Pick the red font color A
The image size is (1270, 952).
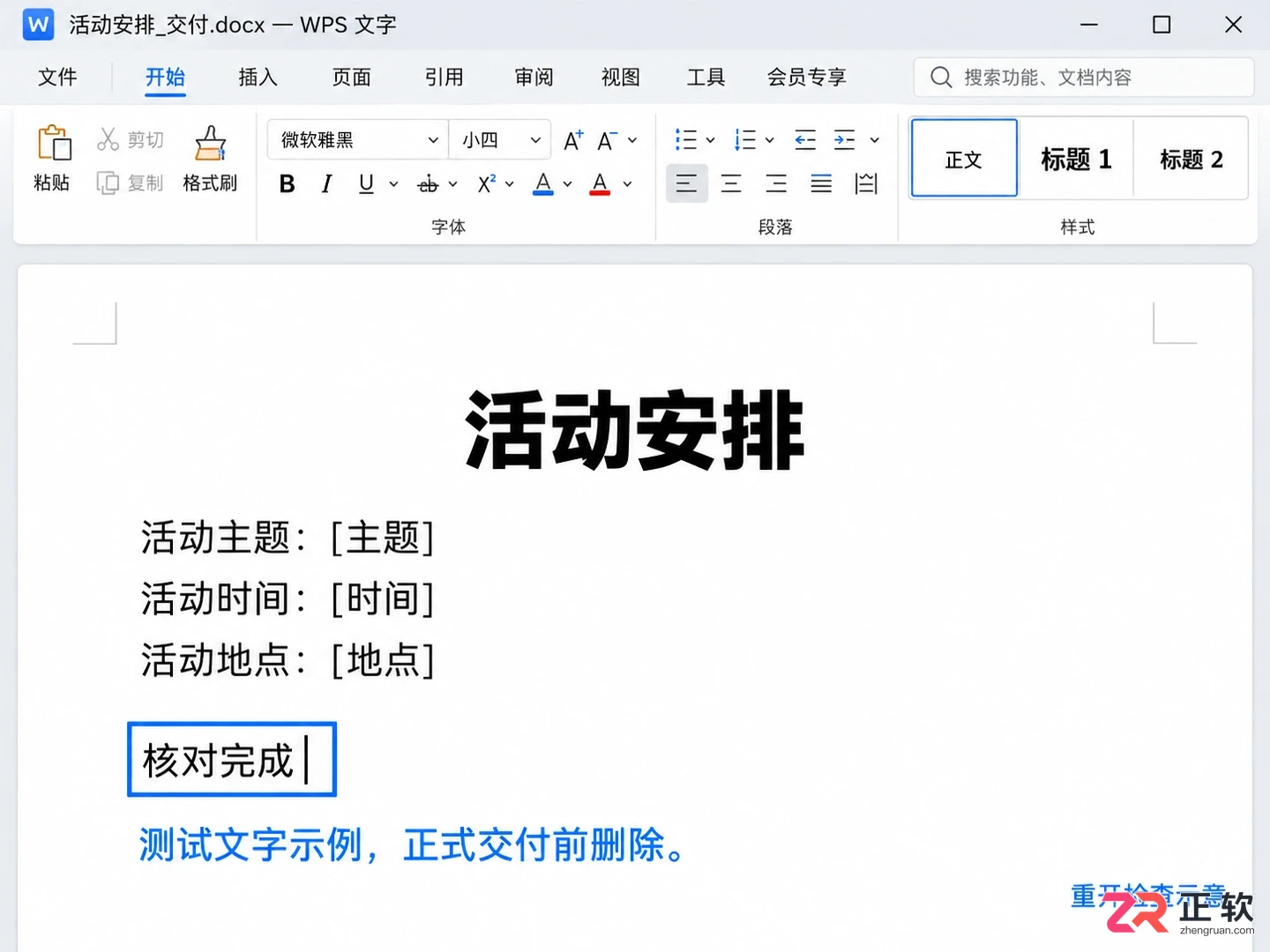click(x=600, y=183)
